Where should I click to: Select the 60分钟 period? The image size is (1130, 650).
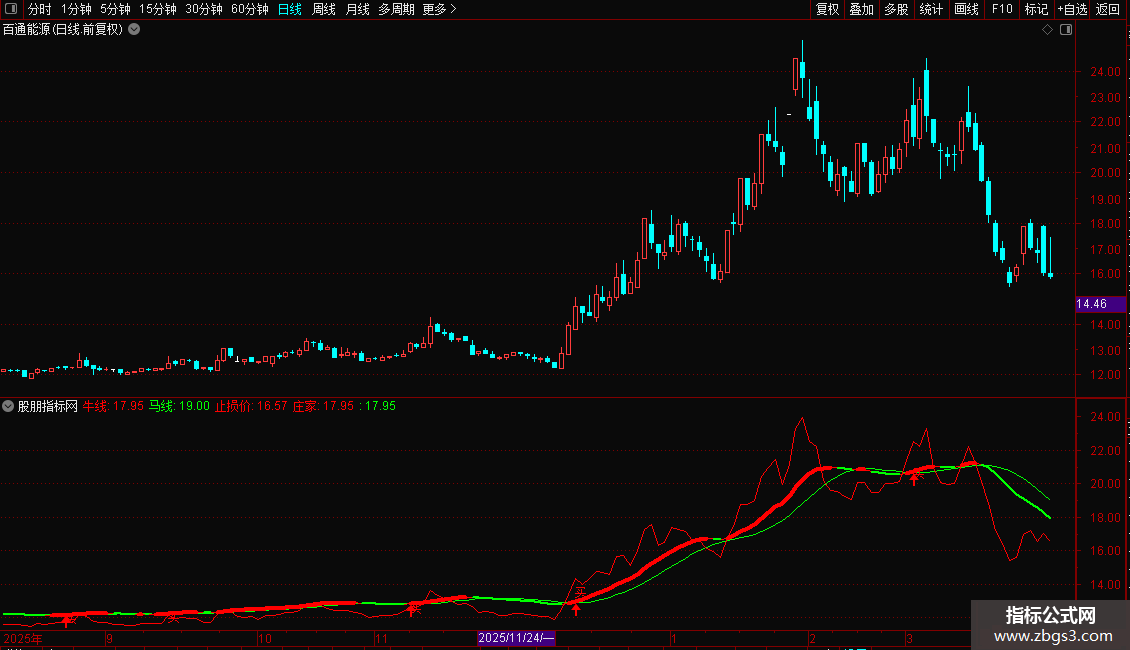tap(249, 9)
